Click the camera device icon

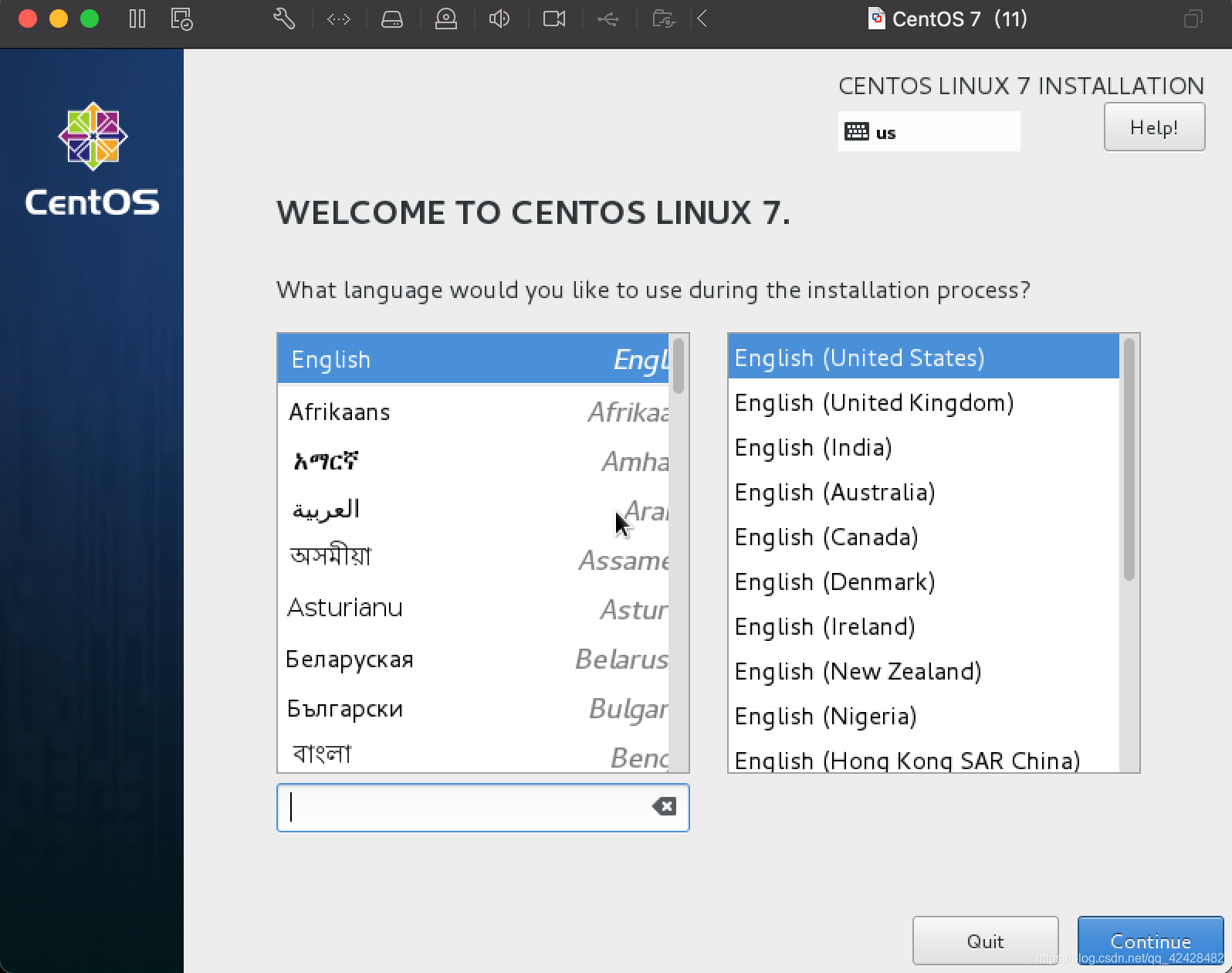[x=554, y=19]
